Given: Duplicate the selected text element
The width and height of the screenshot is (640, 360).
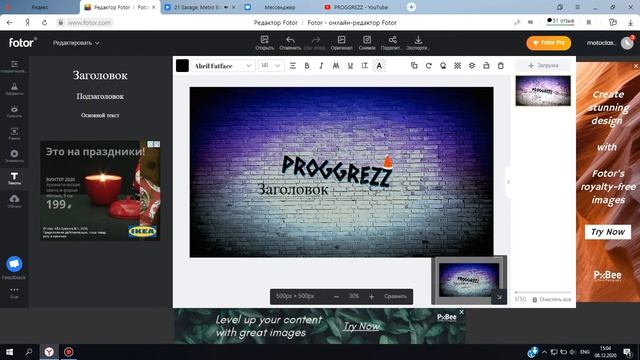Looking at the screenshot, I should click(x=414, y=66).
